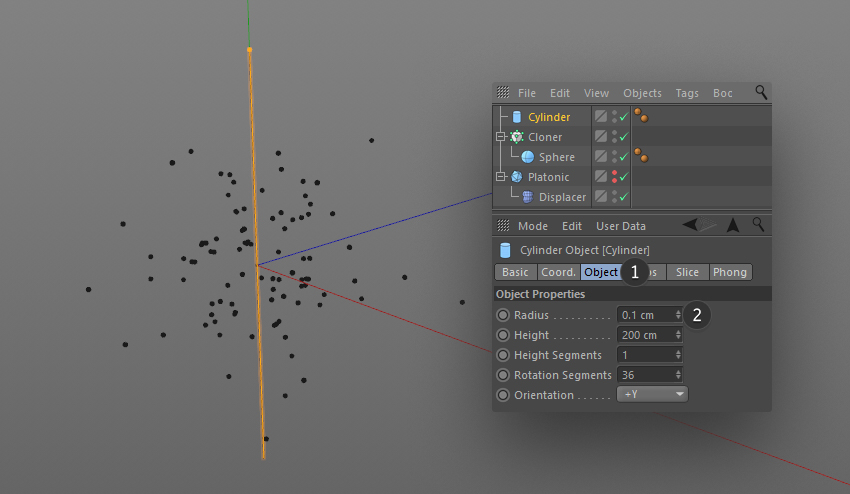The width and height of the screenshot is (850, 494).
Task: Click the Platonic row layer square
Action: (601, 176)
